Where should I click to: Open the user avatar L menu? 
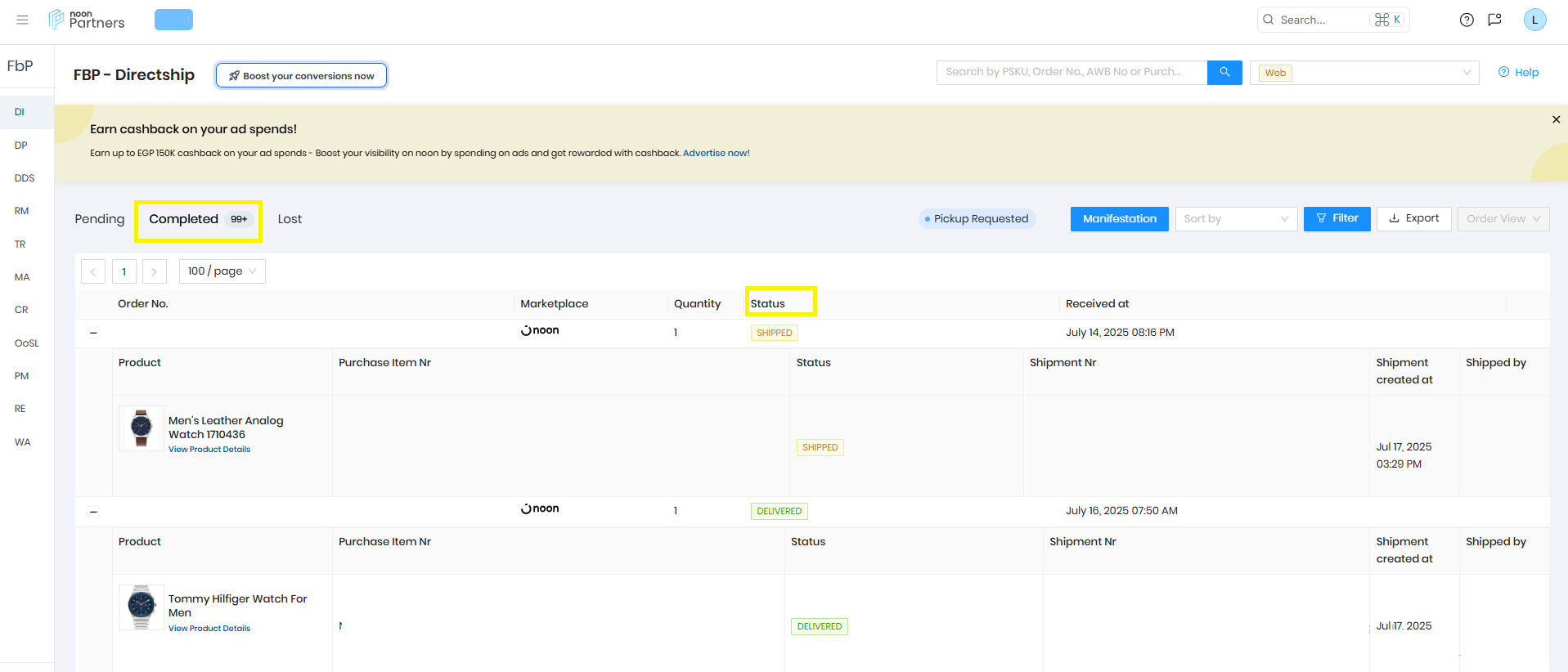(x=1534, y=20)
